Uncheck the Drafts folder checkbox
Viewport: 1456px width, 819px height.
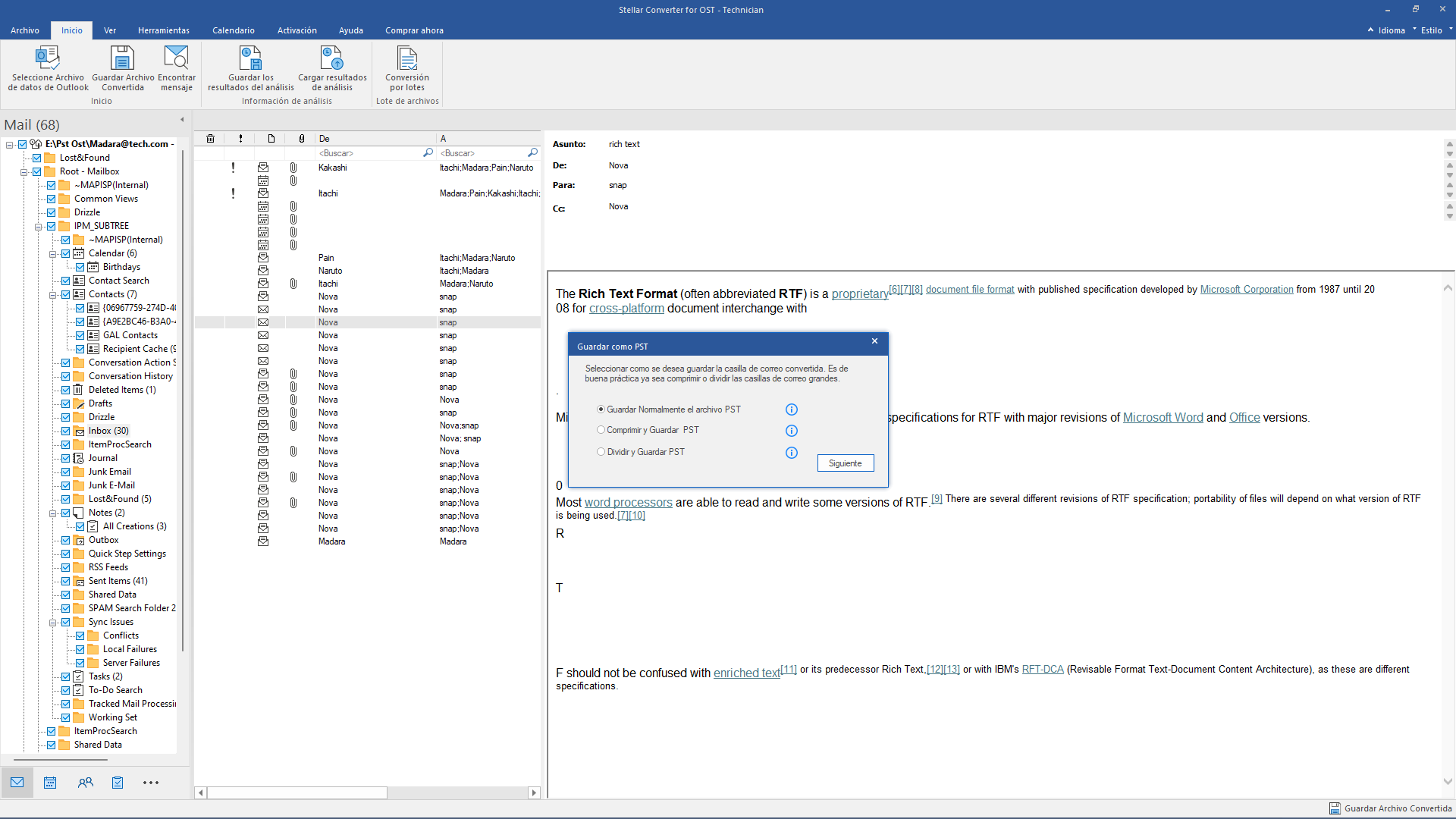(x=66, y=403)
